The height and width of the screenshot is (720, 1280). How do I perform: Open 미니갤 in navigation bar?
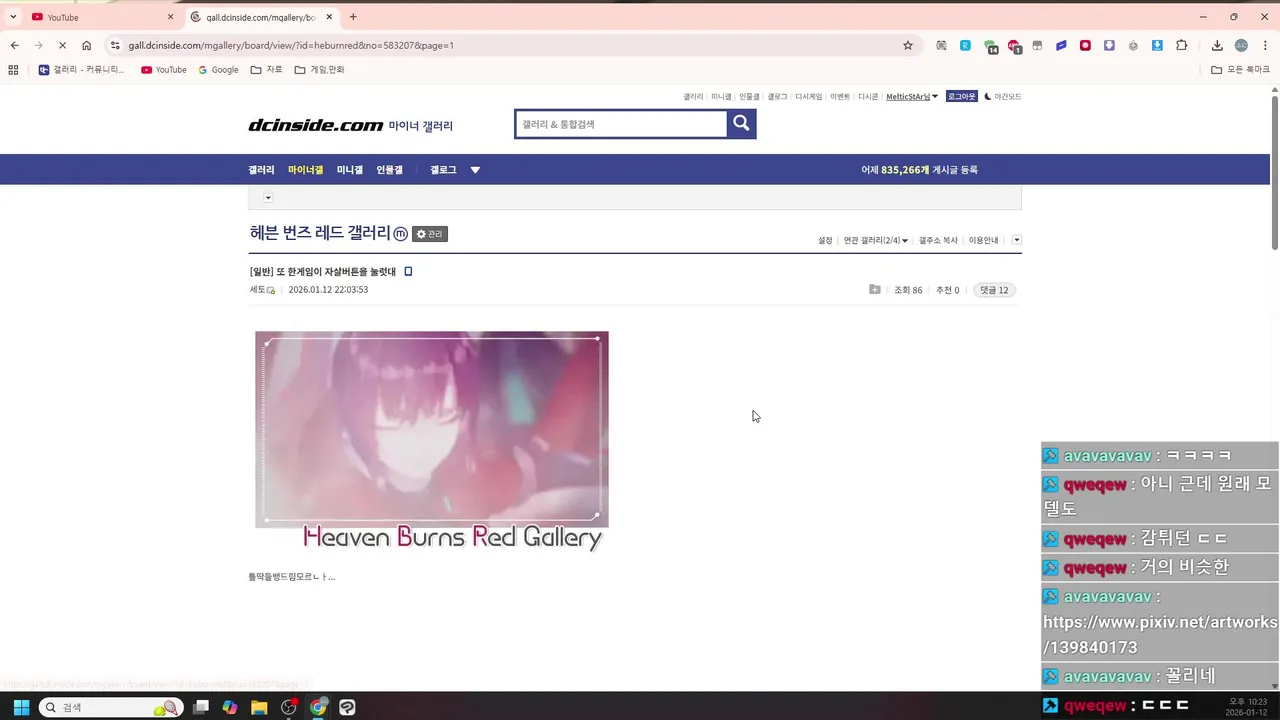[x=350, y=170]
